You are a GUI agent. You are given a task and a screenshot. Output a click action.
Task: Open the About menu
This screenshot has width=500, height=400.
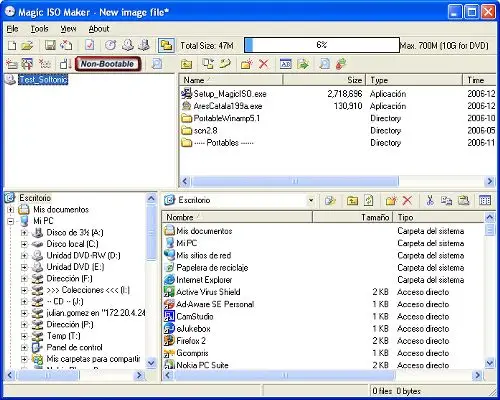tap(99, 29)
